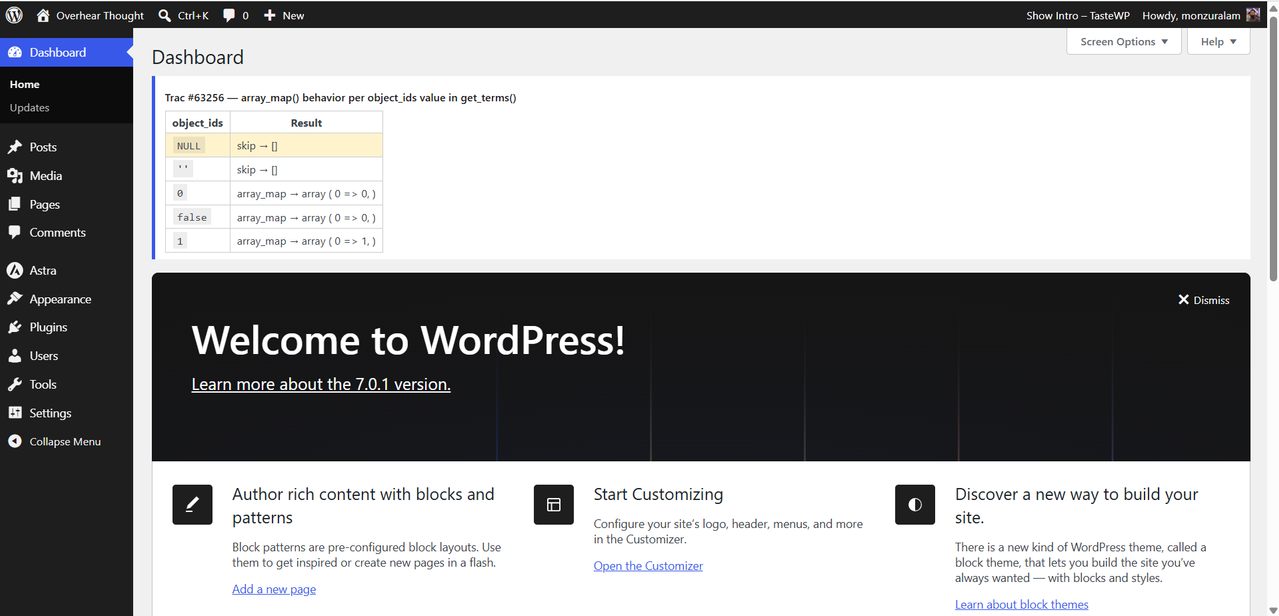Click the NULL object_ids cell
The width and height of the screenshot is (1279, 616).
(x=198, y=146)
